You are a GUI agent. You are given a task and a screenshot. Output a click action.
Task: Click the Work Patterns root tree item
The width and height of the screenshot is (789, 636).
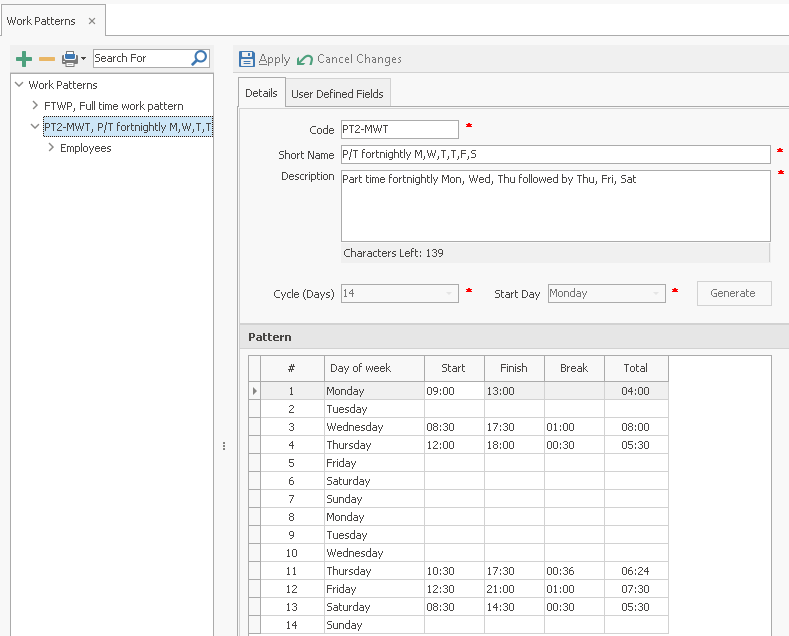62,85
